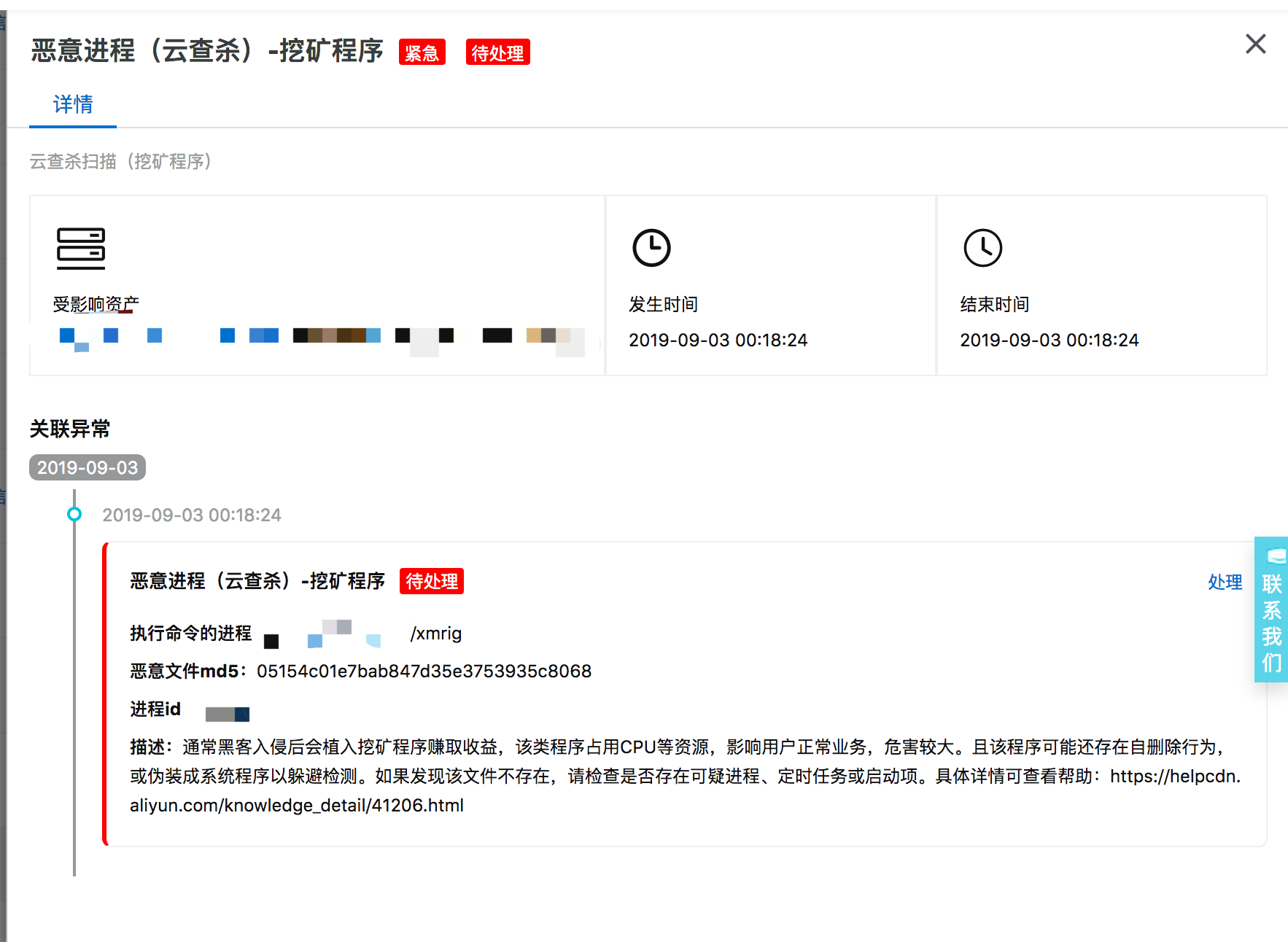Click the 紧急 urgency badge
Screen dimensions: 1288x942
(422, 52)
